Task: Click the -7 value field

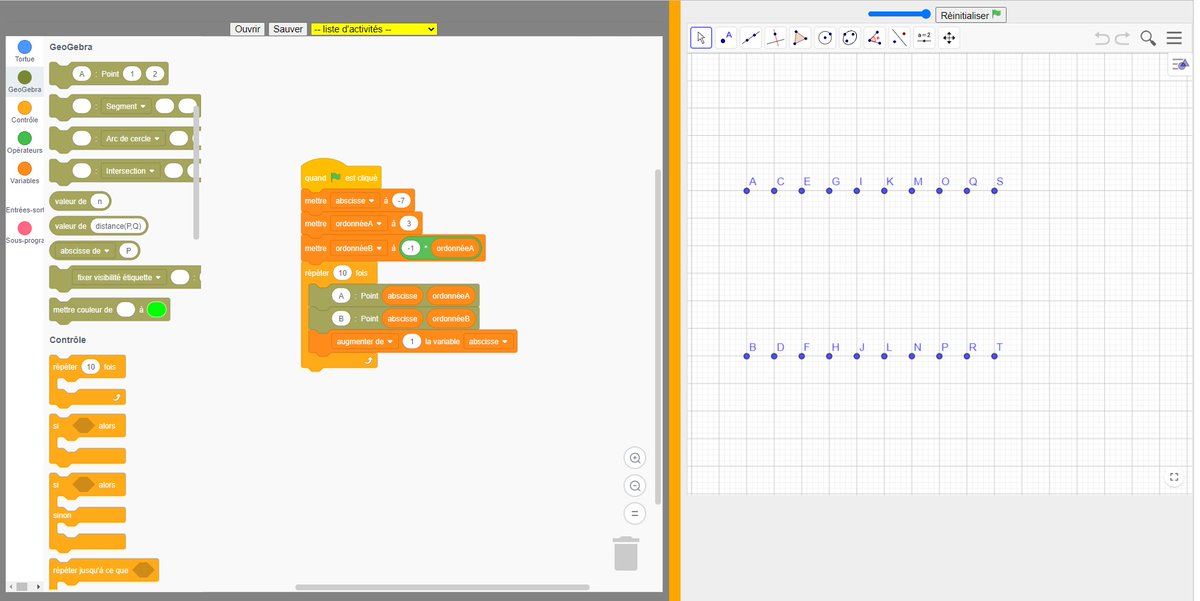Action: [401, 200]
